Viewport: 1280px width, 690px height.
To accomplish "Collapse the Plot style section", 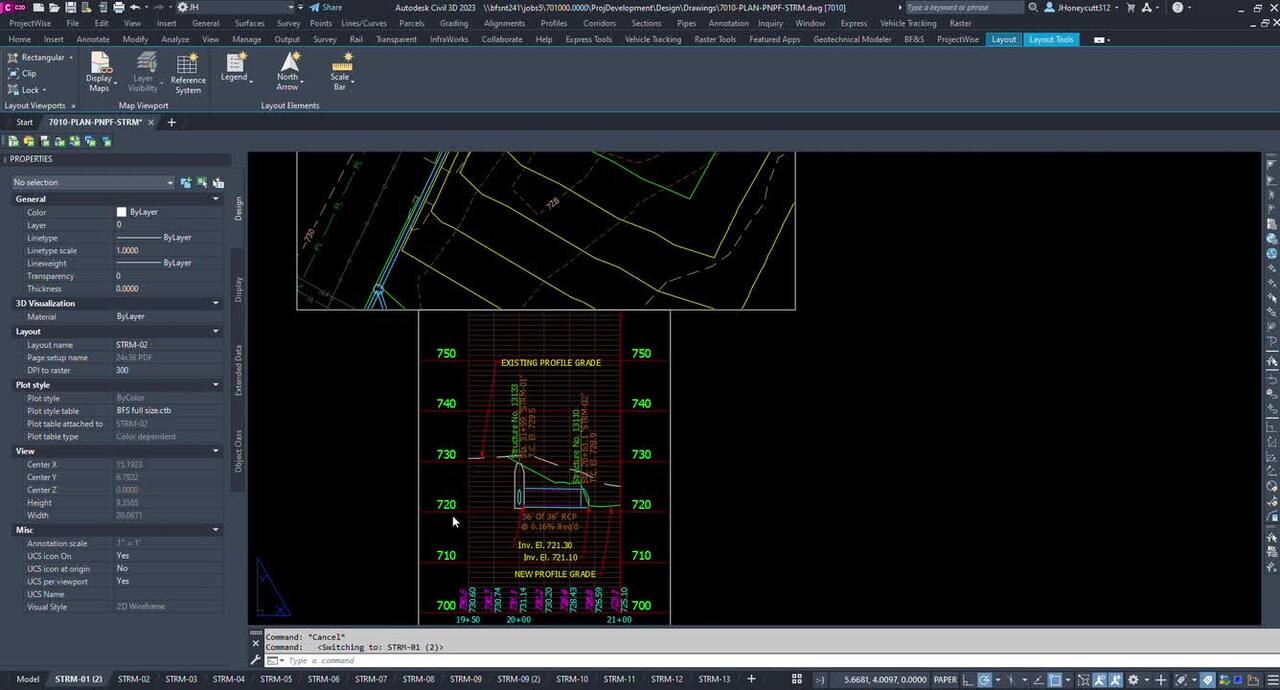I will click(x=215, y=385).
